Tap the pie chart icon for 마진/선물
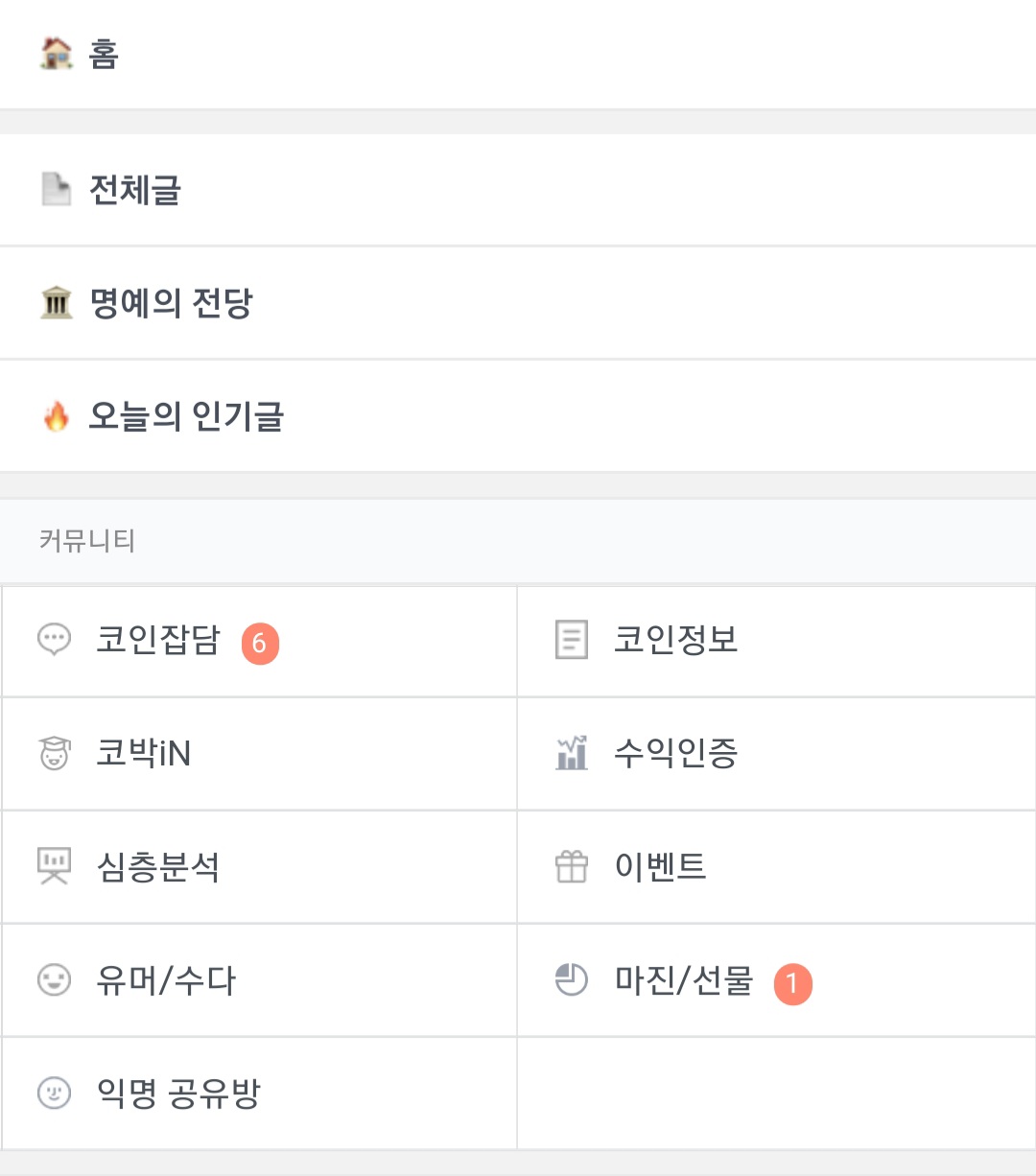Screen dimensions: 1036x1176 click(572, 979)
